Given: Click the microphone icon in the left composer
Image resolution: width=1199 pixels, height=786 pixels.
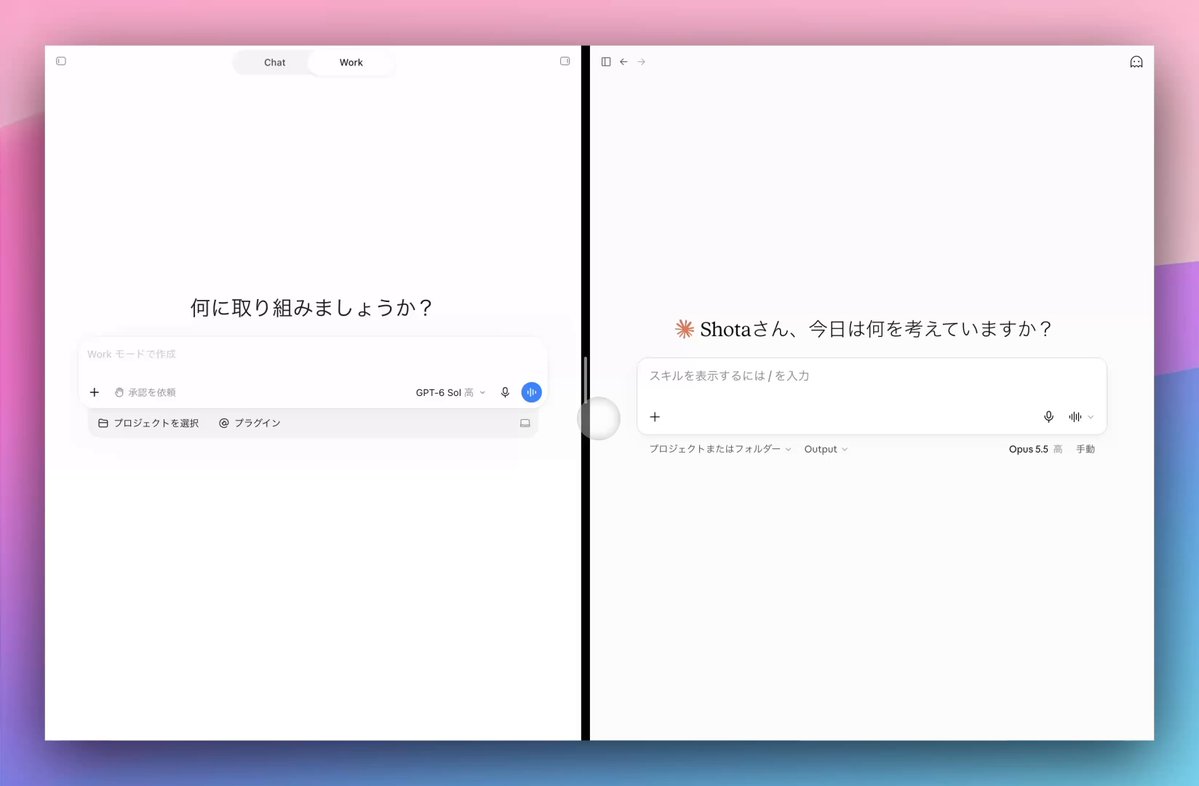Looking at the screenshot, I should click(x=505, y=392).
